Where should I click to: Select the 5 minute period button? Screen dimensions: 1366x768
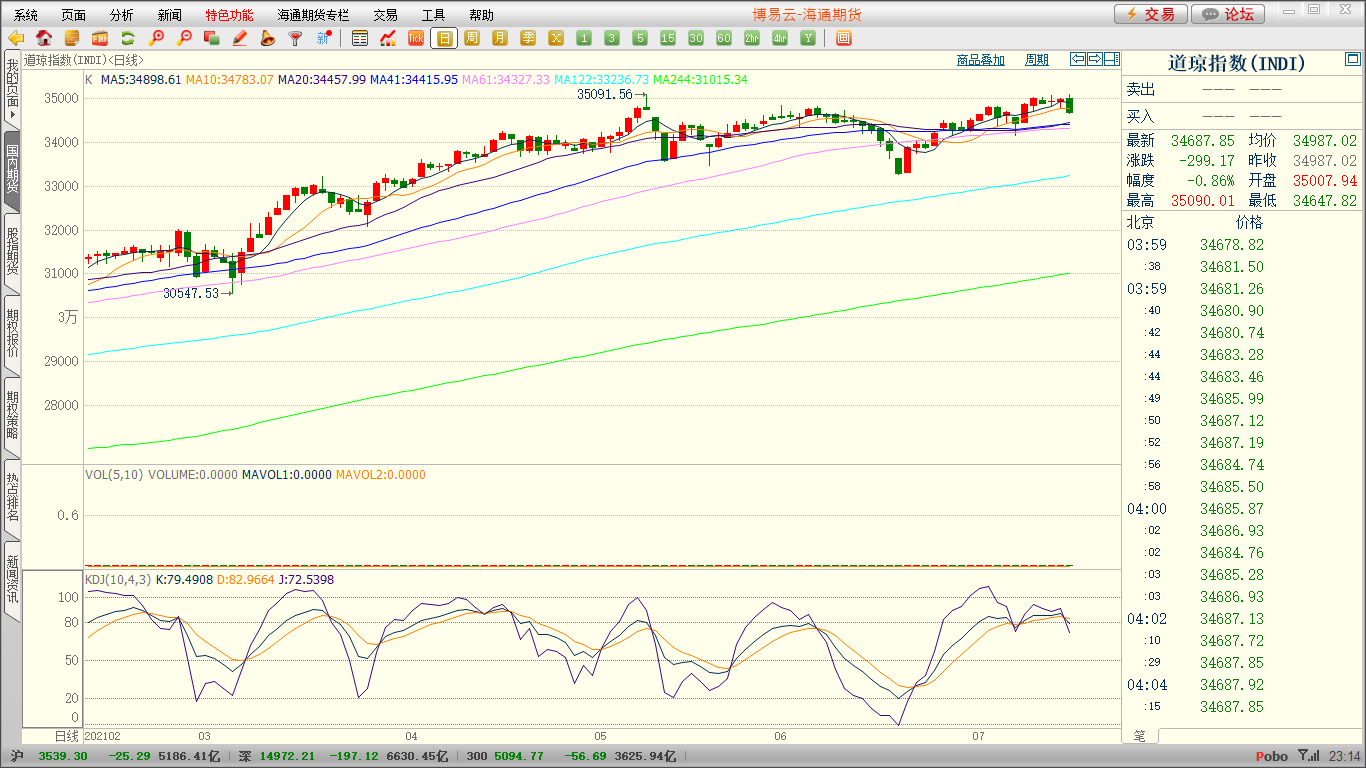pyautogui.click(x=640, y=38)
